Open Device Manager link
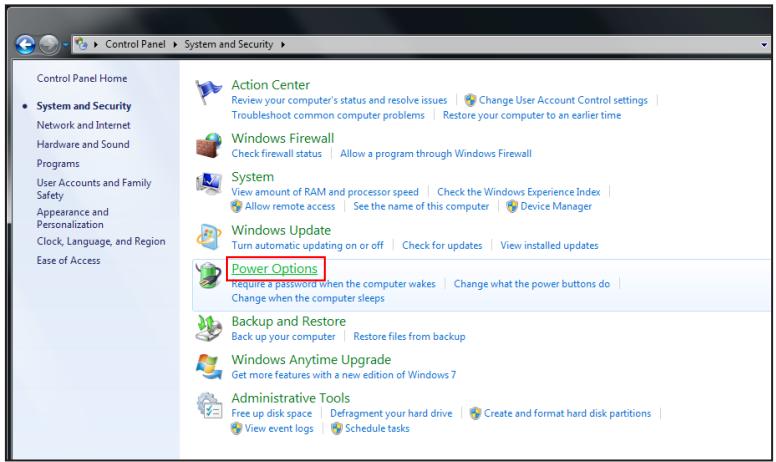The width and height of the screenshot is (776, 462). 556,207
